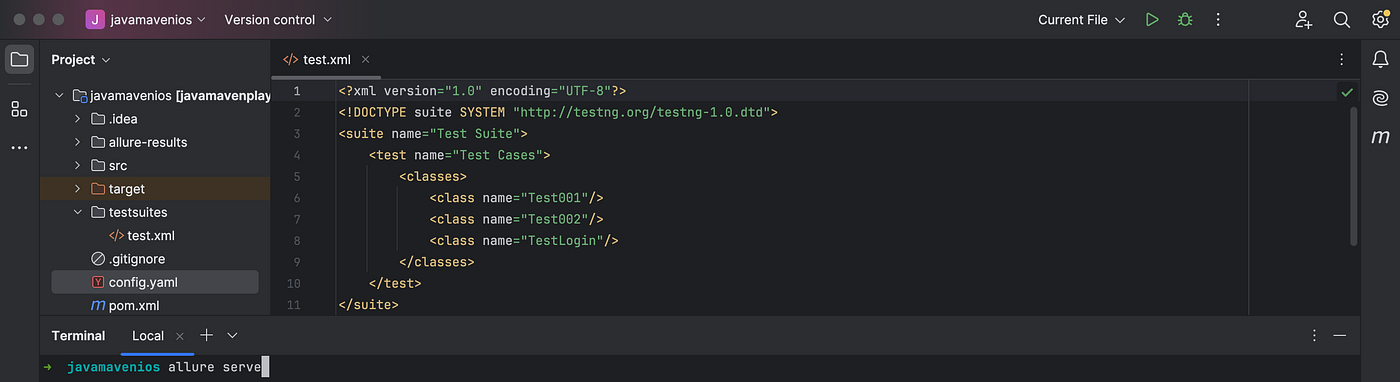The height and width of the screenshot is (382, 1400).
Task: Open IDE settings gear icon
Action: (1381, 20)
